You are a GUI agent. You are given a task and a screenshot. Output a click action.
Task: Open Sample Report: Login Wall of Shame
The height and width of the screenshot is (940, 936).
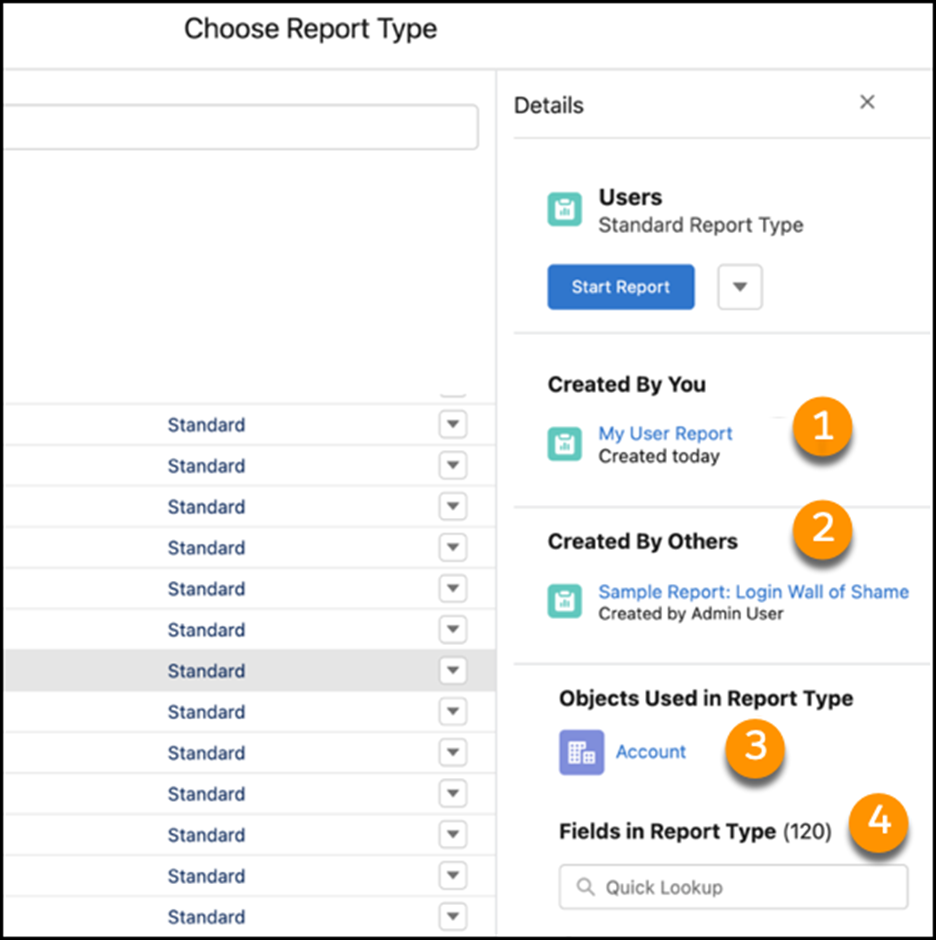click(x=753, y=592)
